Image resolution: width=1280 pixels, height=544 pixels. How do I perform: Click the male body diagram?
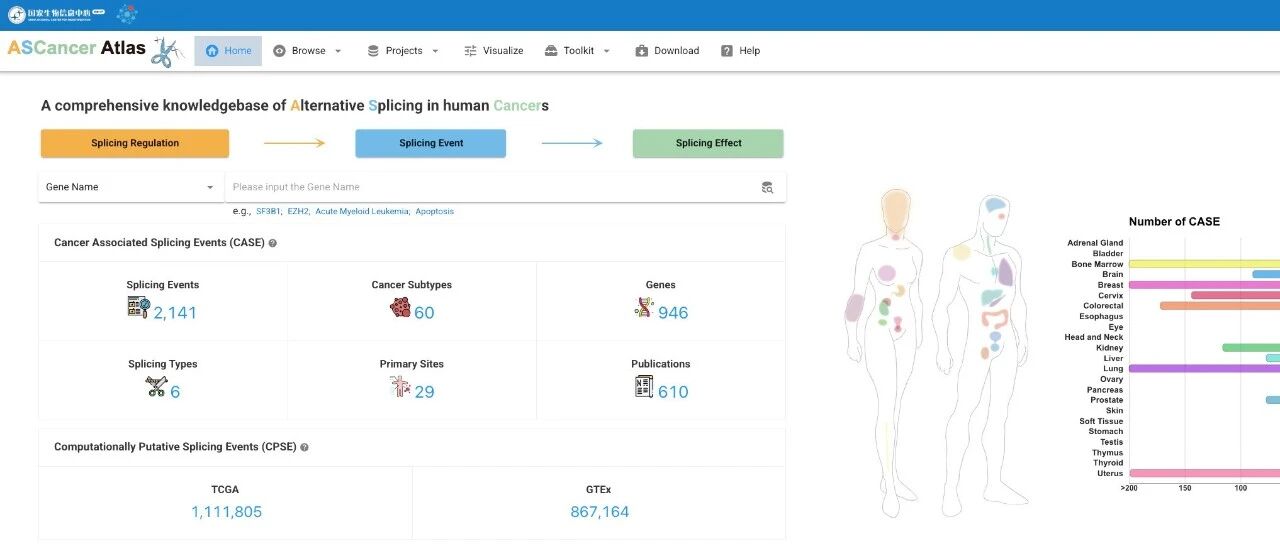pos(984,354)
